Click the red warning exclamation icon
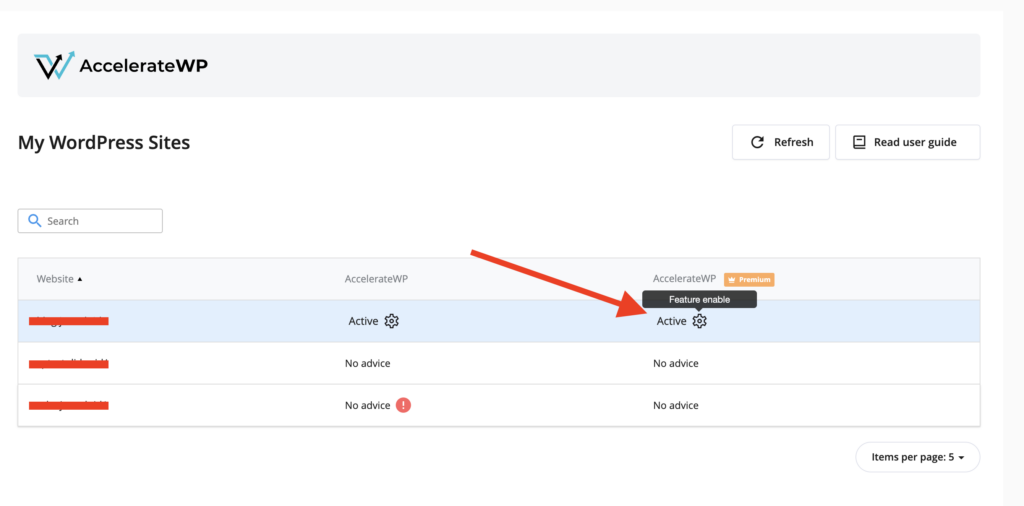Viewport: 1024px width, 506px height. point(404,405)
